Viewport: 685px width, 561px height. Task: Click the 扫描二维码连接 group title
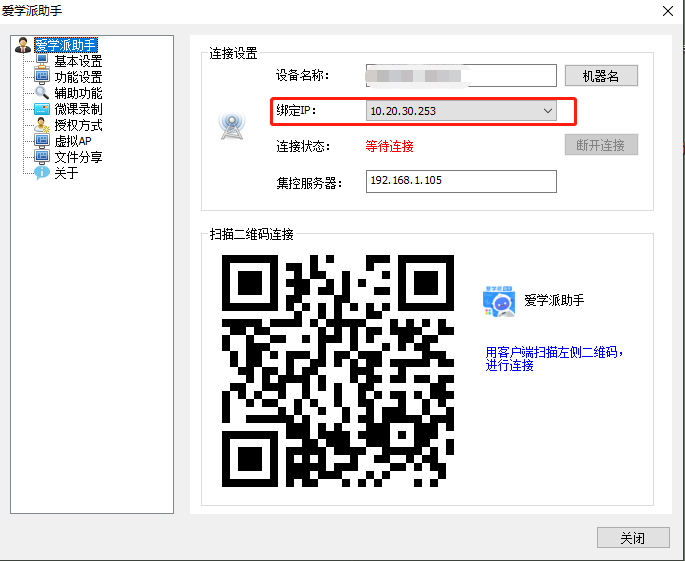tap(252, 234)
